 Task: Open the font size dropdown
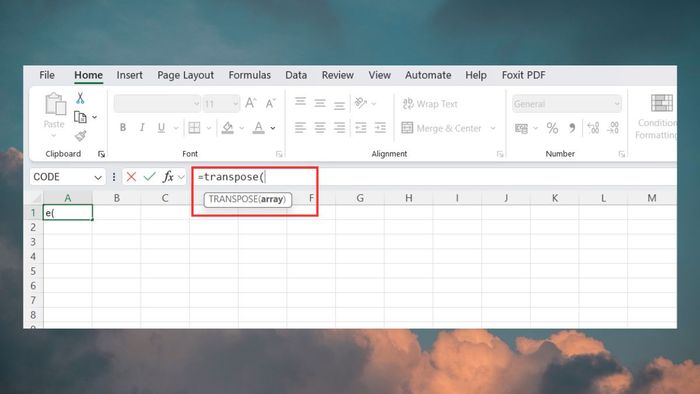pyautogui.click(x=235, y=104)
